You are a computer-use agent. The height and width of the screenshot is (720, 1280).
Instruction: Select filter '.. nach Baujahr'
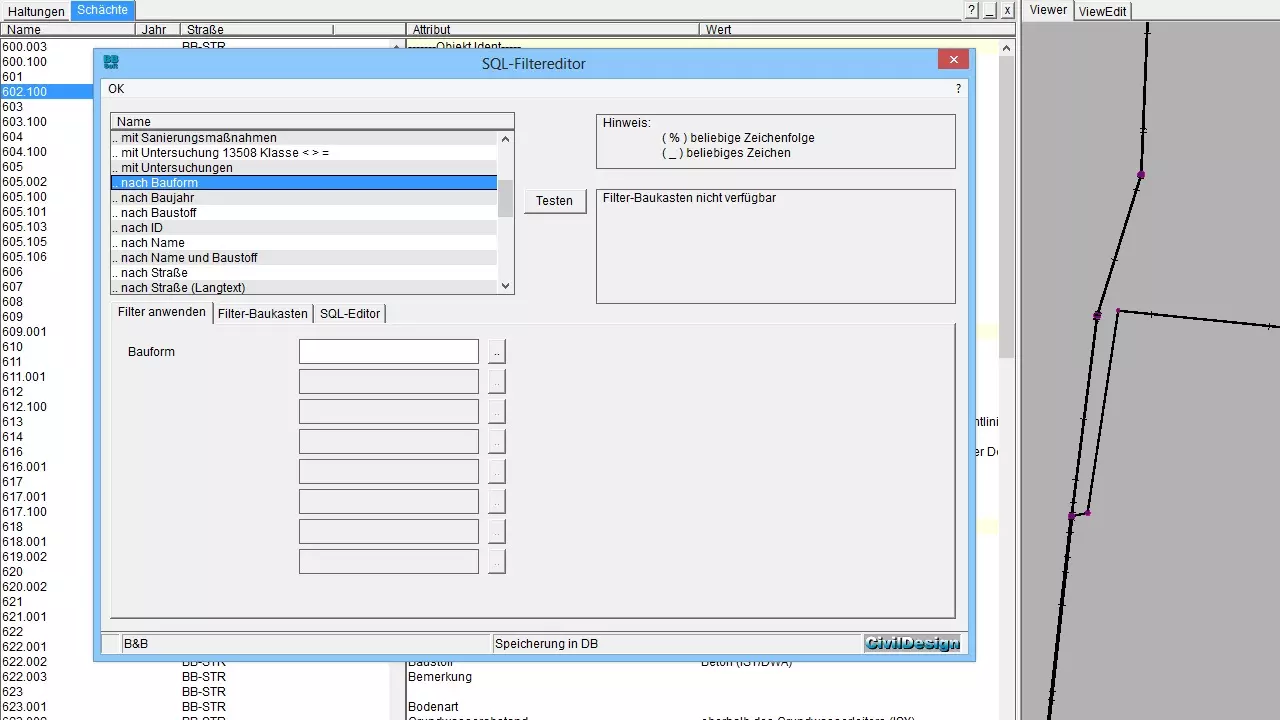304,198
